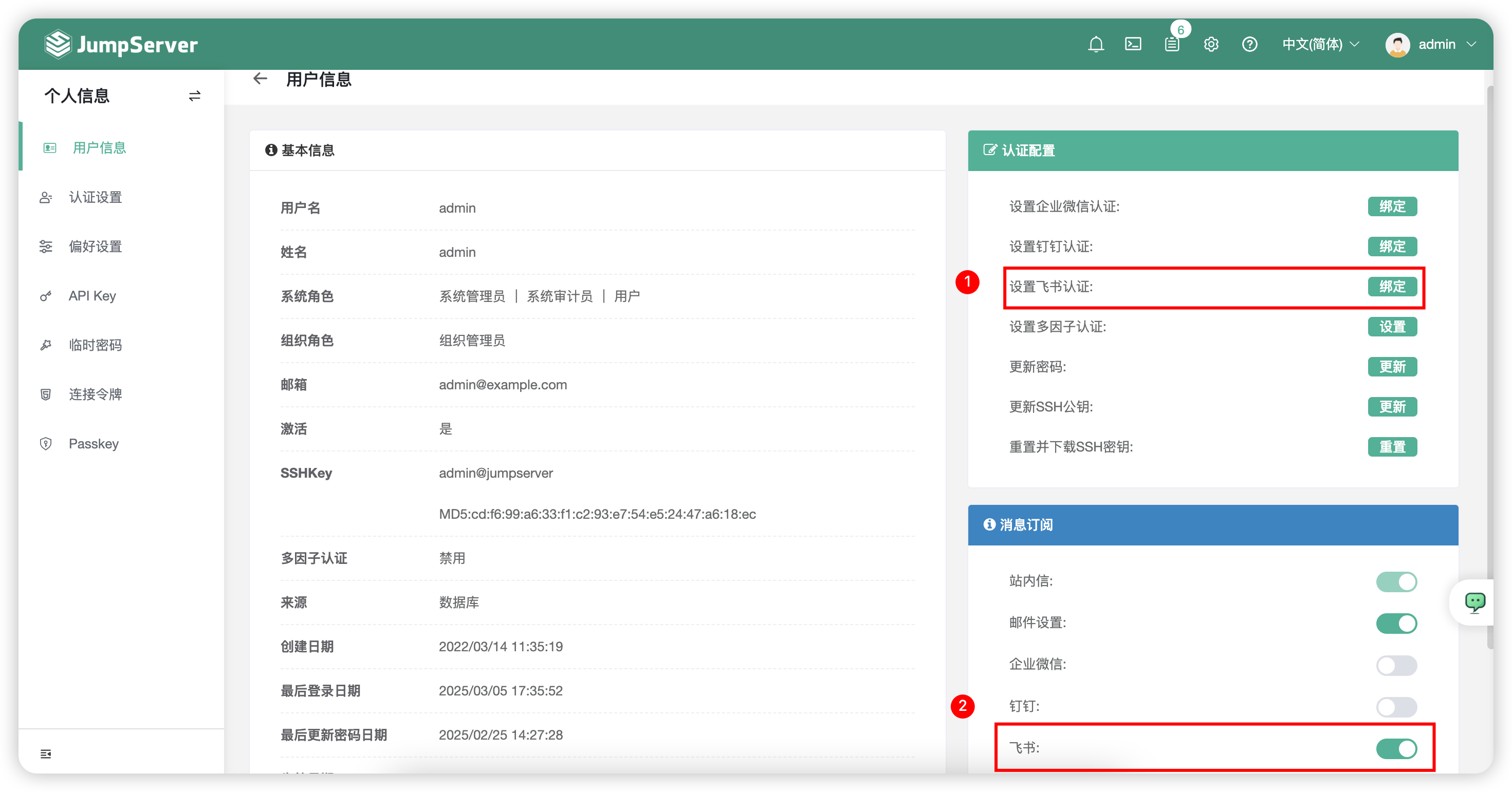Open the API Key sidebar item
This screenshot has height=792, width=1512.
[92, 296]
